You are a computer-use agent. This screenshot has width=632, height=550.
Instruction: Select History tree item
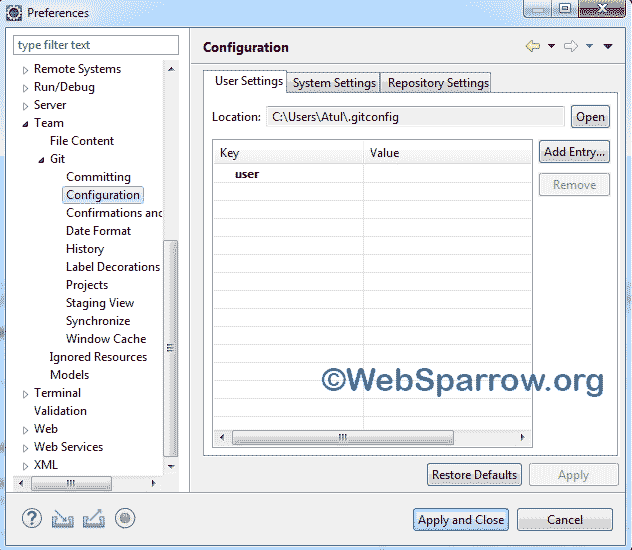point(85,249)
